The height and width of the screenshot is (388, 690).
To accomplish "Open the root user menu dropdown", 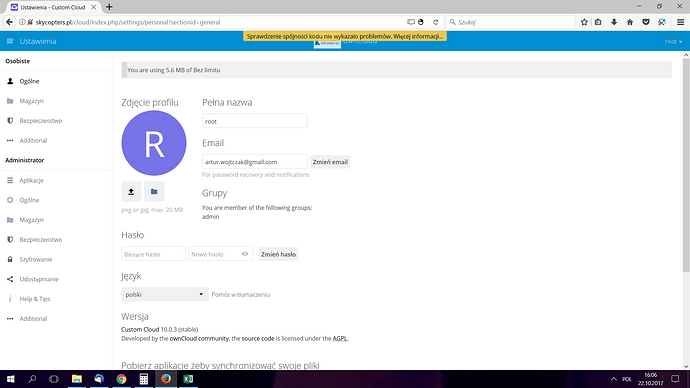I will [673, 41].
